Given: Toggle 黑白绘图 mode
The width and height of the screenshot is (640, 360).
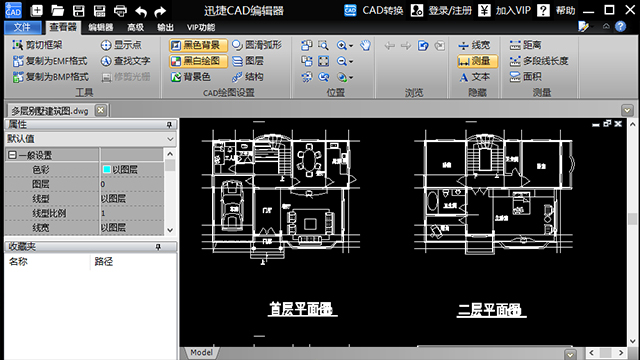Looking at the screenshot, I should click(198, 61).
